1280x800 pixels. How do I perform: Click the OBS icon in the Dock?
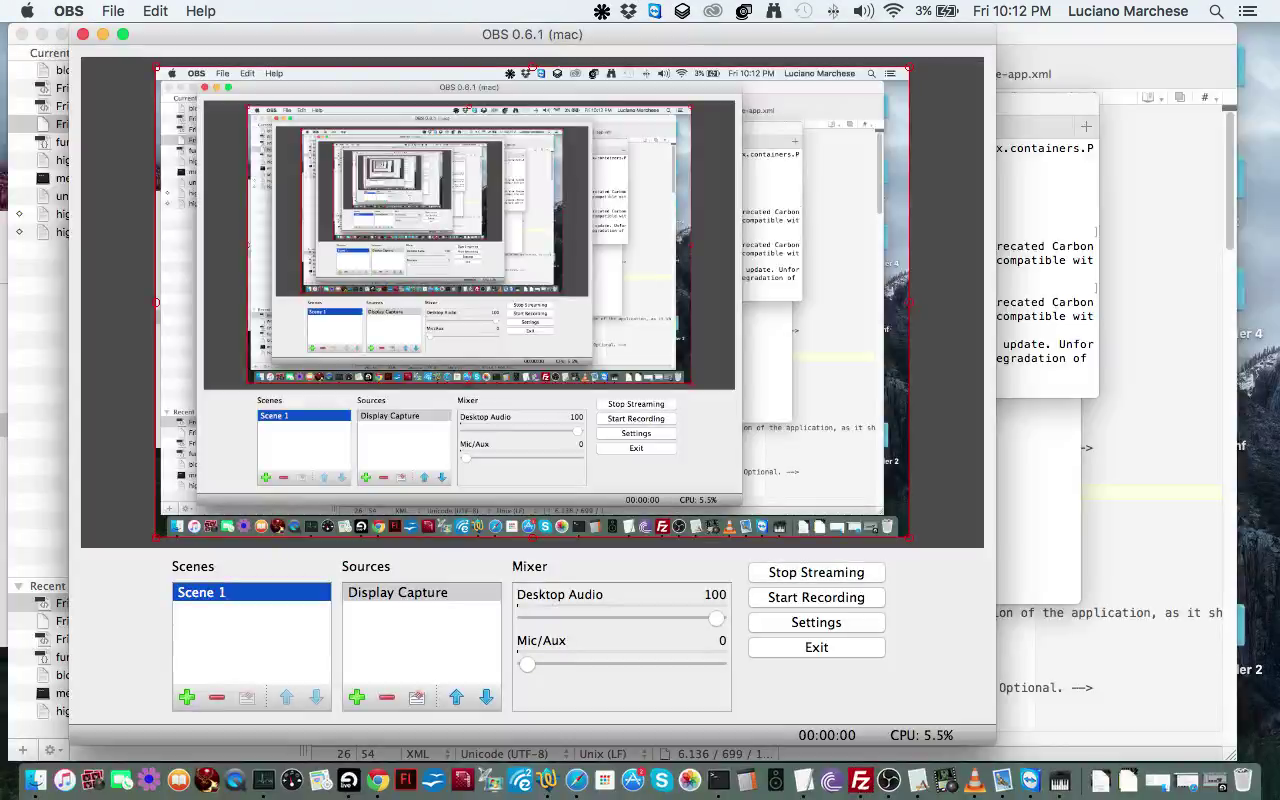(889, 780)
